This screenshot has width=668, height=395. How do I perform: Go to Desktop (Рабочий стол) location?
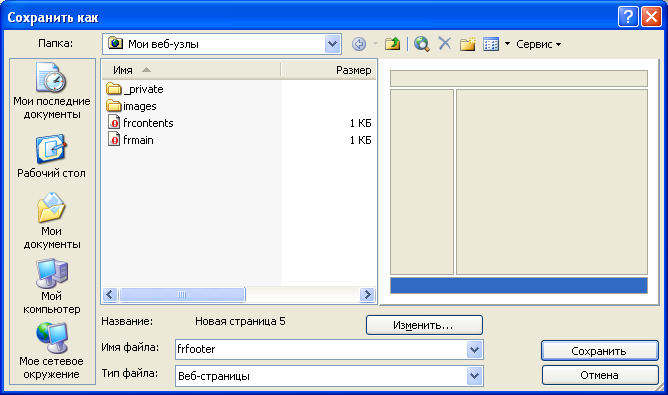point(52,156)
